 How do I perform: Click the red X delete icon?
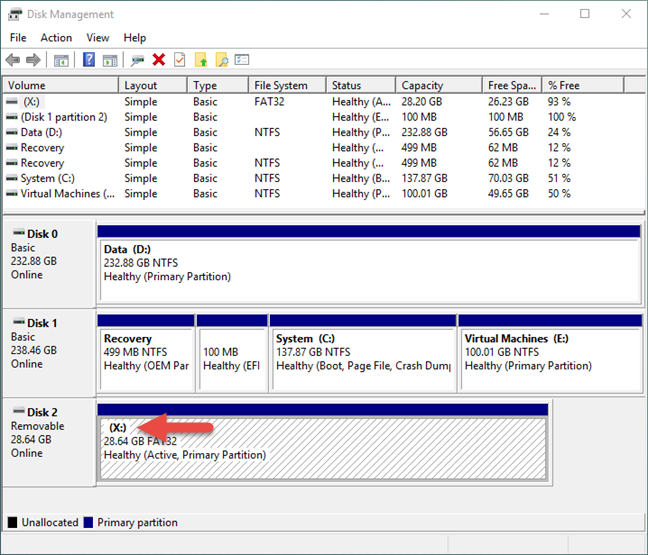click(159, 60)
